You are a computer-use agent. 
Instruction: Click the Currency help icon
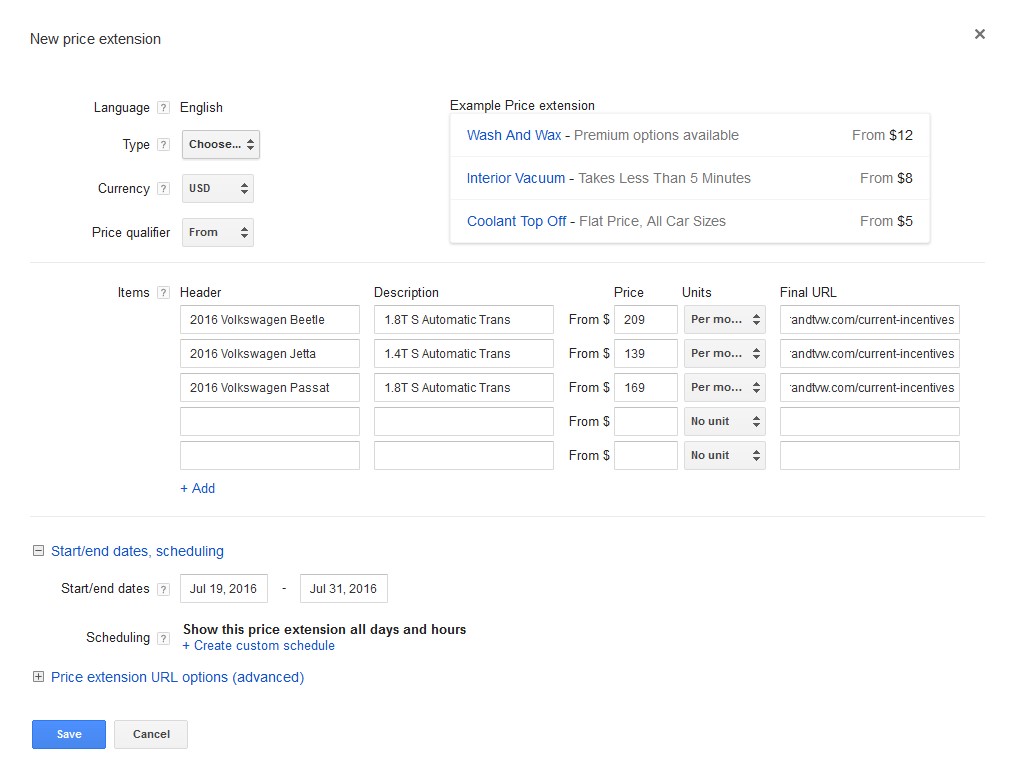tap(163, 188)
